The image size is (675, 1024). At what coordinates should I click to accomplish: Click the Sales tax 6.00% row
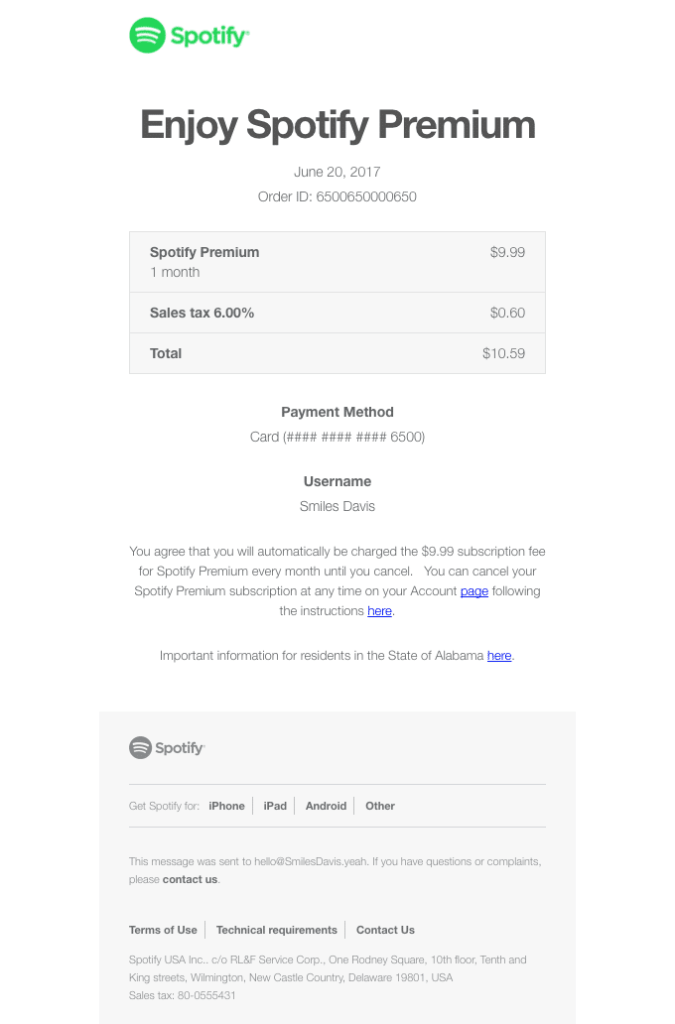[338, 313]
